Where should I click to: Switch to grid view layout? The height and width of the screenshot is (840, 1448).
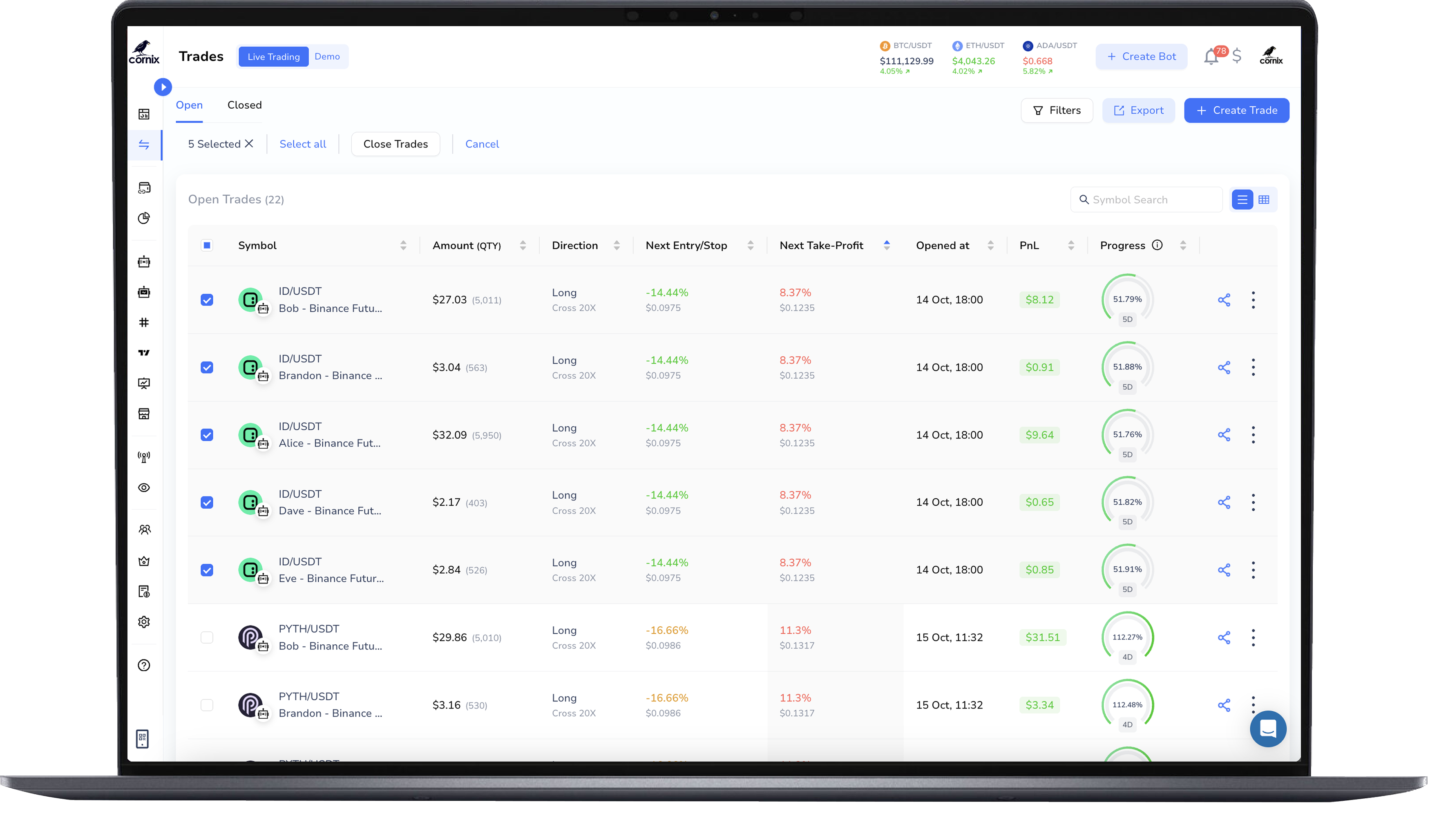tap(1264, 199)
